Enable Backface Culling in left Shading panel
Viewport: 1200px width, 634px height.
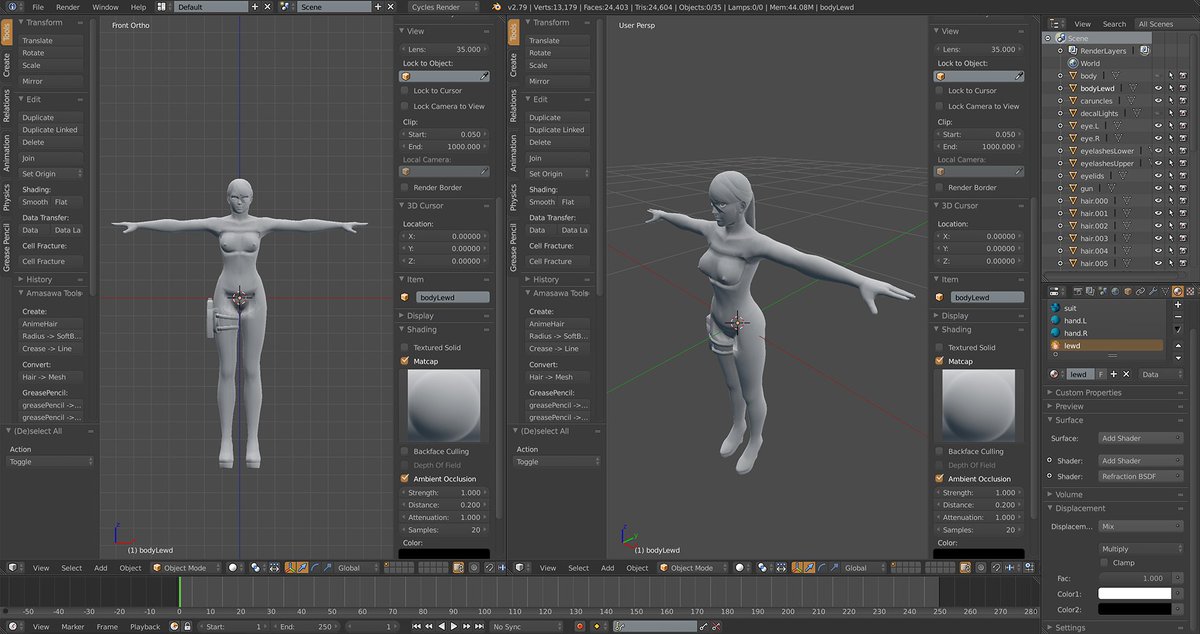coord(405,451)
